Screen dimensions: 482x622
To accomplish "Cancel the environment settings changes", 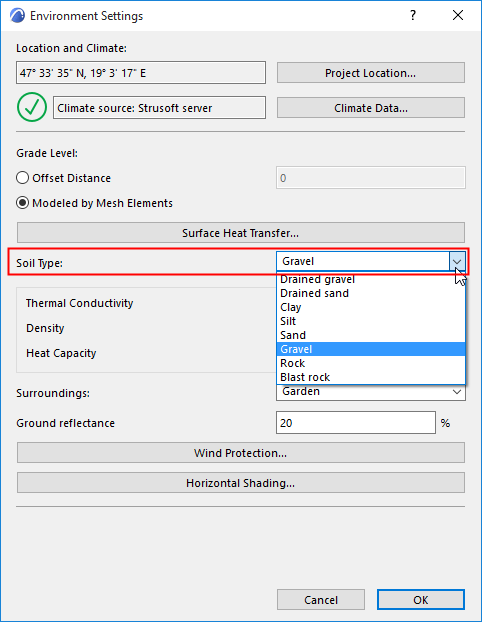I will pyautogui.click(x=321, y=600).
